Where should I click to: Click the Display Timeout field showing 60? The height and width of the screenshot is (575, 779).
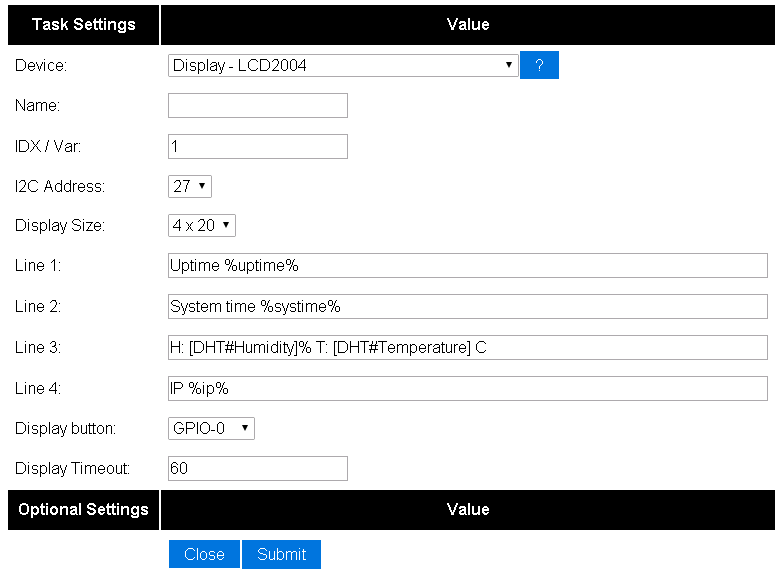pos(258,469)
